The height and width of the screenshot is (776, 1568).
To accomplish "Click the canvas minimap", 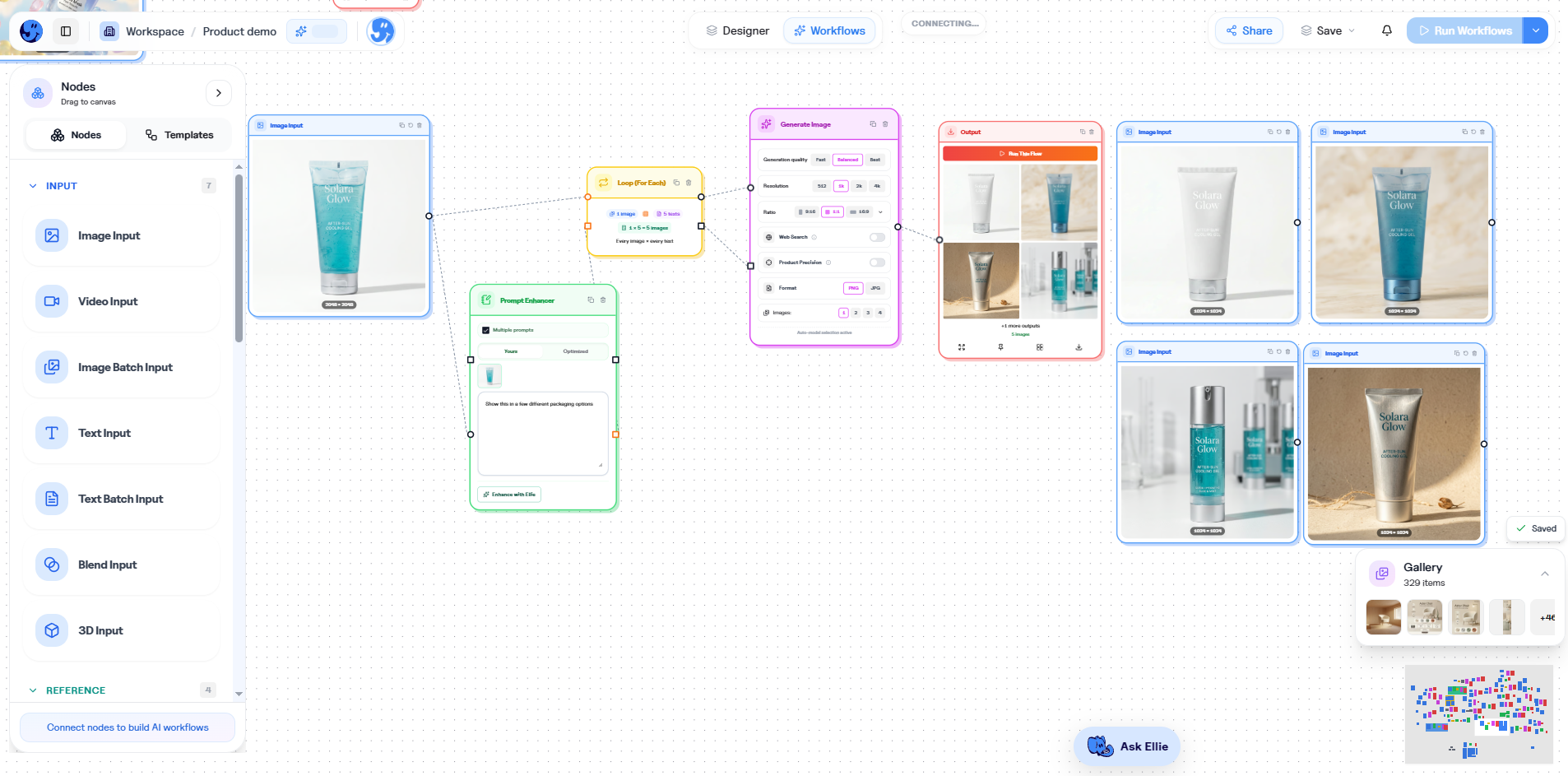I will (1478, 713).
